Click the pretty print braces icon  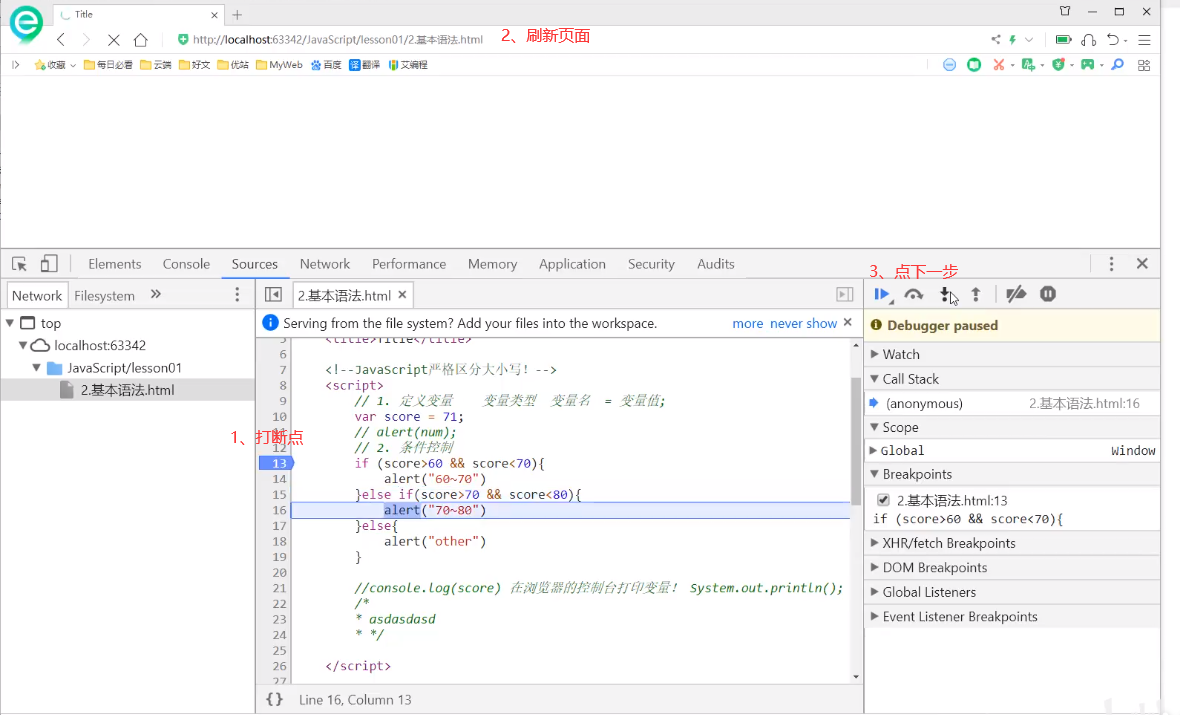(x=274, y=700)
